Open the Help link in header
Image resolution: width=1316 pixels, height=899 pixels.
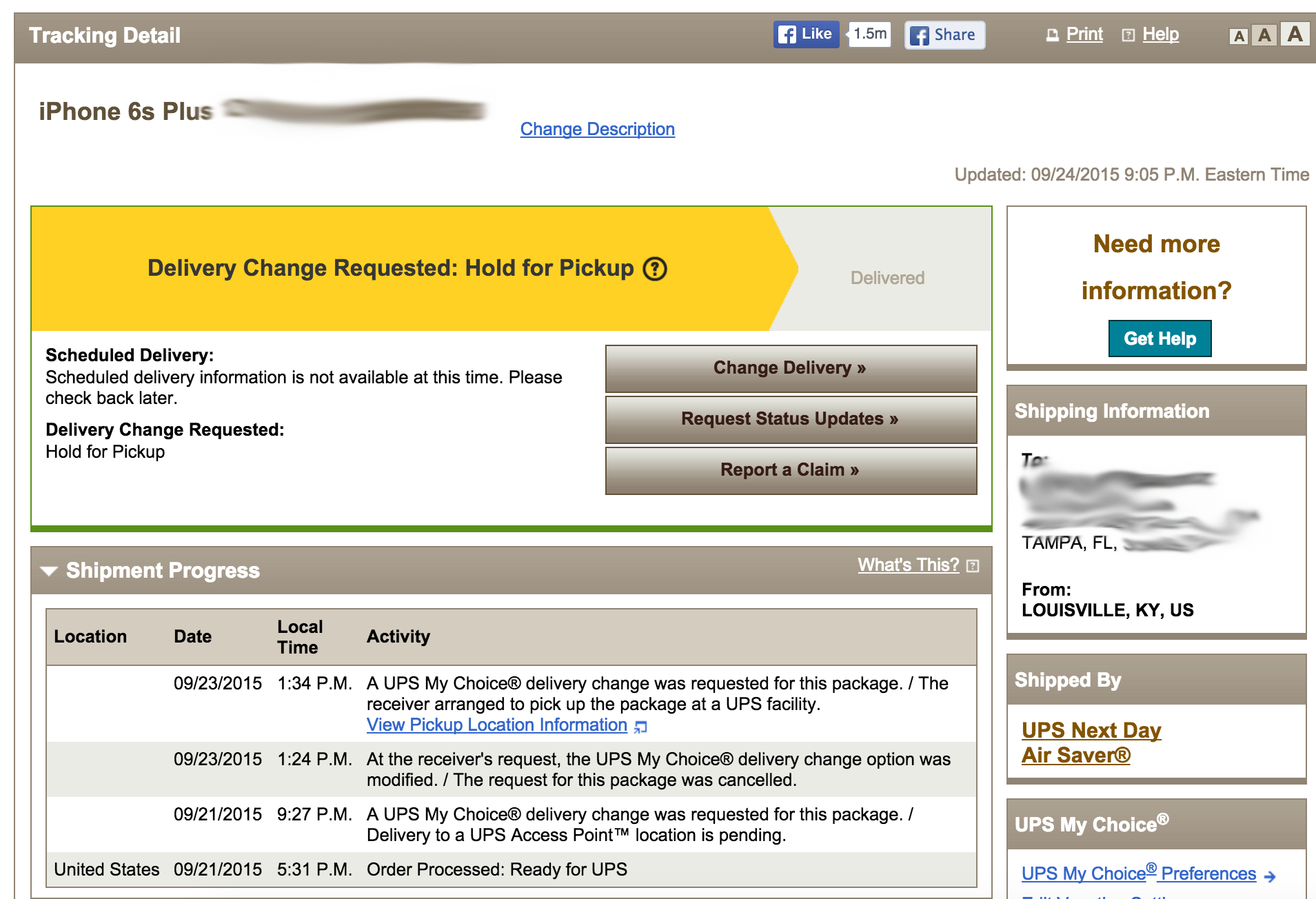pos(1160,34)
